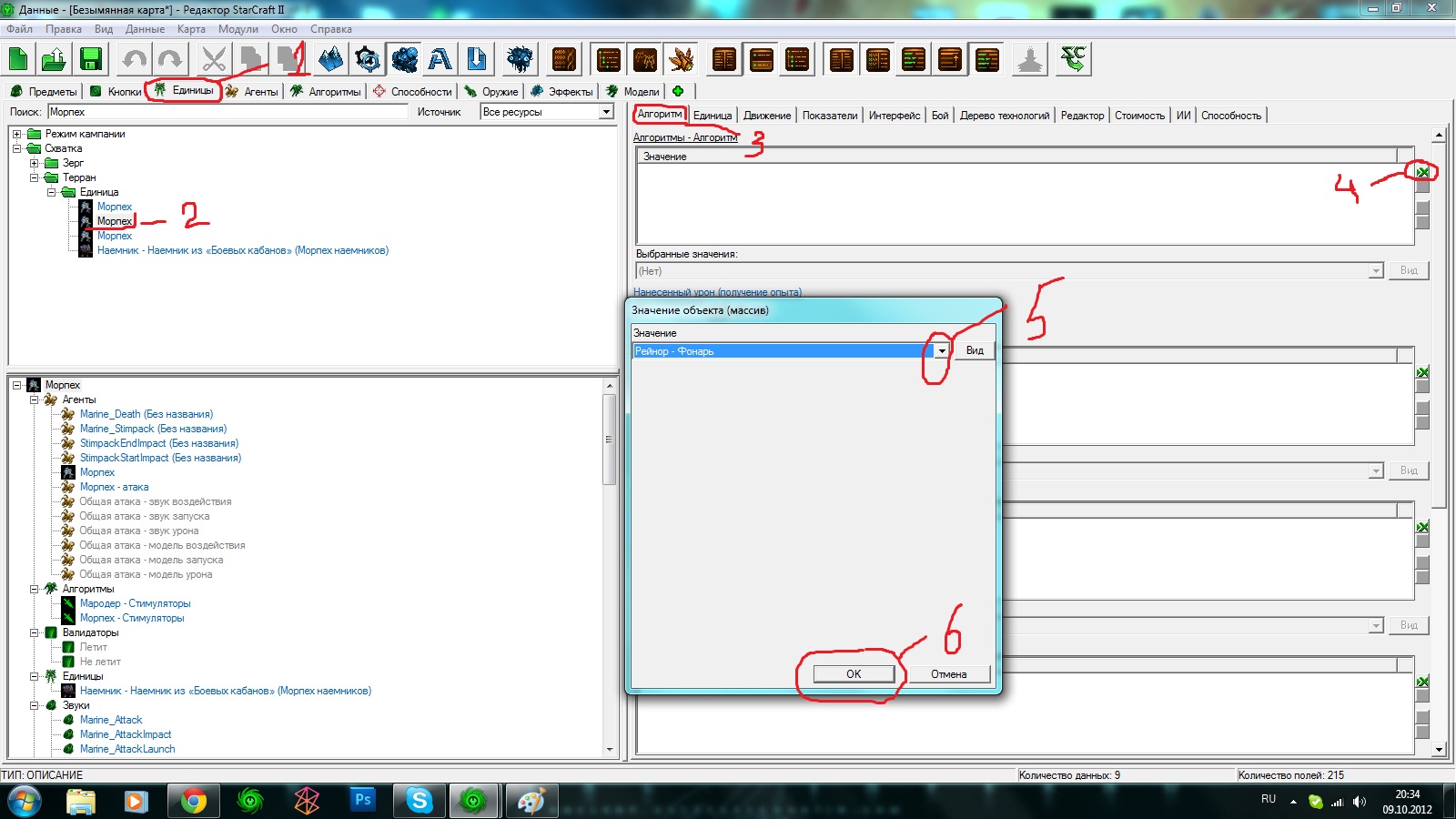Open the Terrain module mountain icon
Image resolution: width=1456 pixels, height=819 pixels.
[331, 60]
